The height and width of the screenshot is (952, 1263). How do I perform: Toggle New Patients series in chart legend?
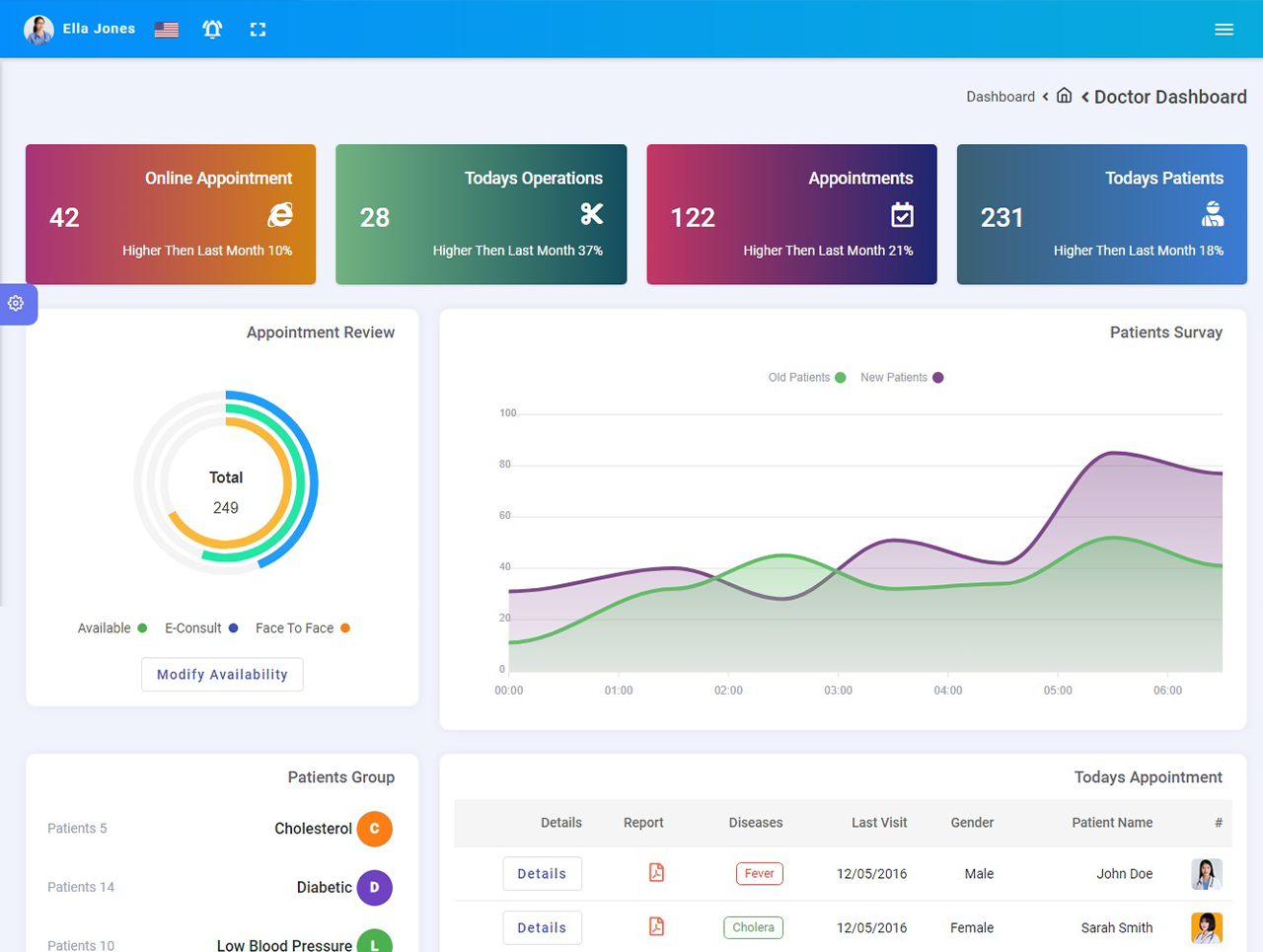point(901,378)
